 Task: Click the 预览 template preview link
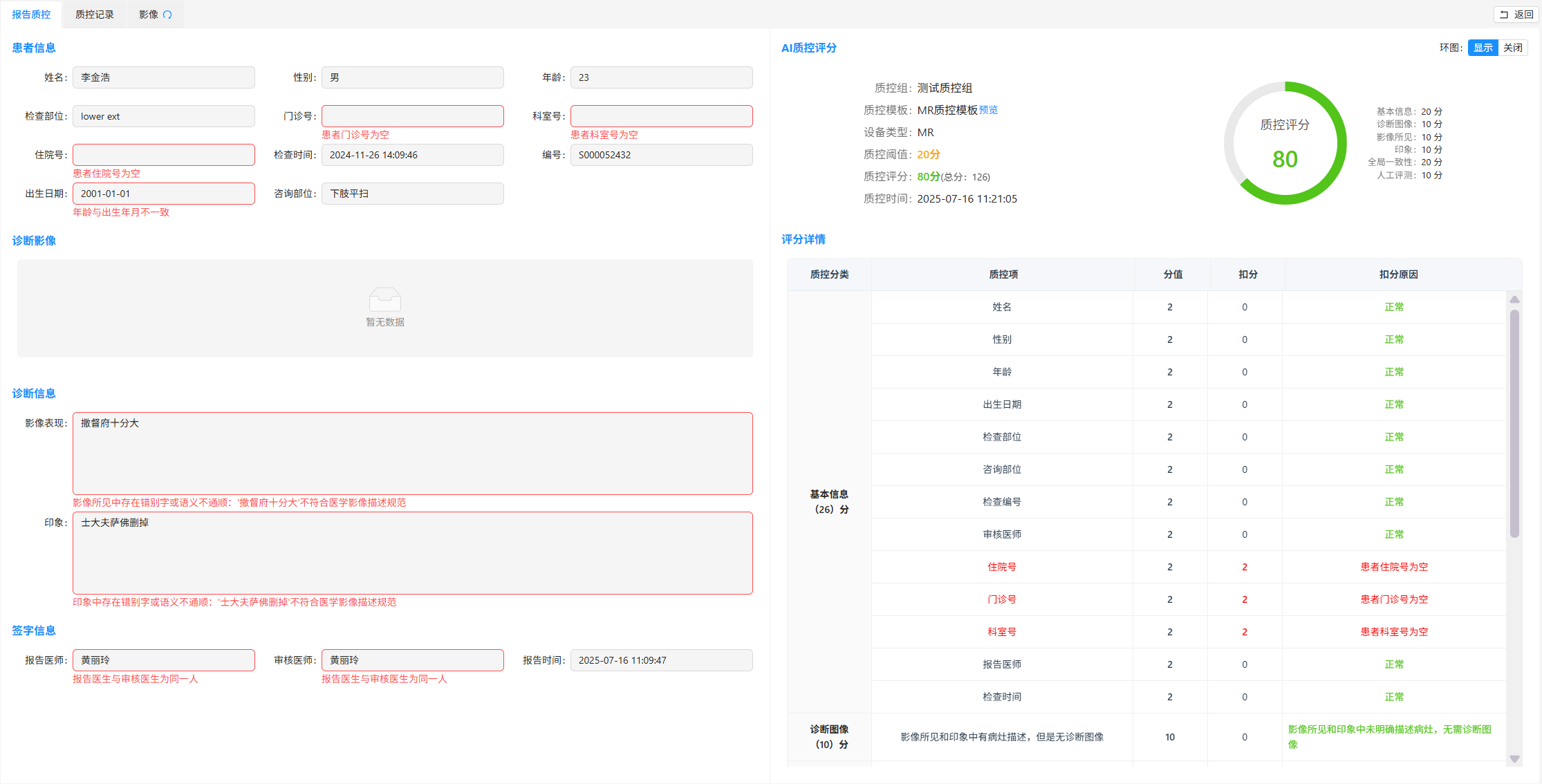tap(988, 110)
